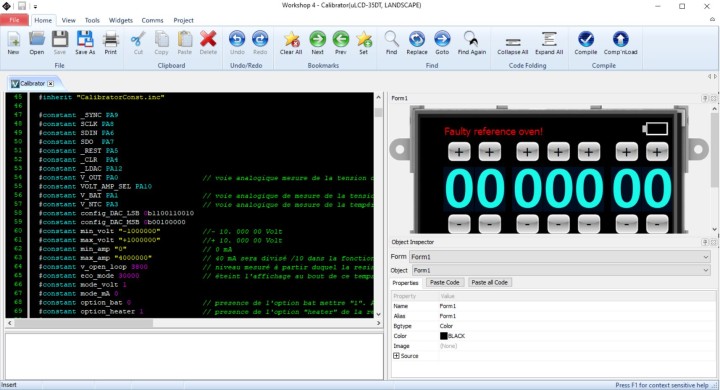This screenshot has height=390, width=720.
Task: Open quick access toolbar customize arrow
Action: (x=35, y=6)
